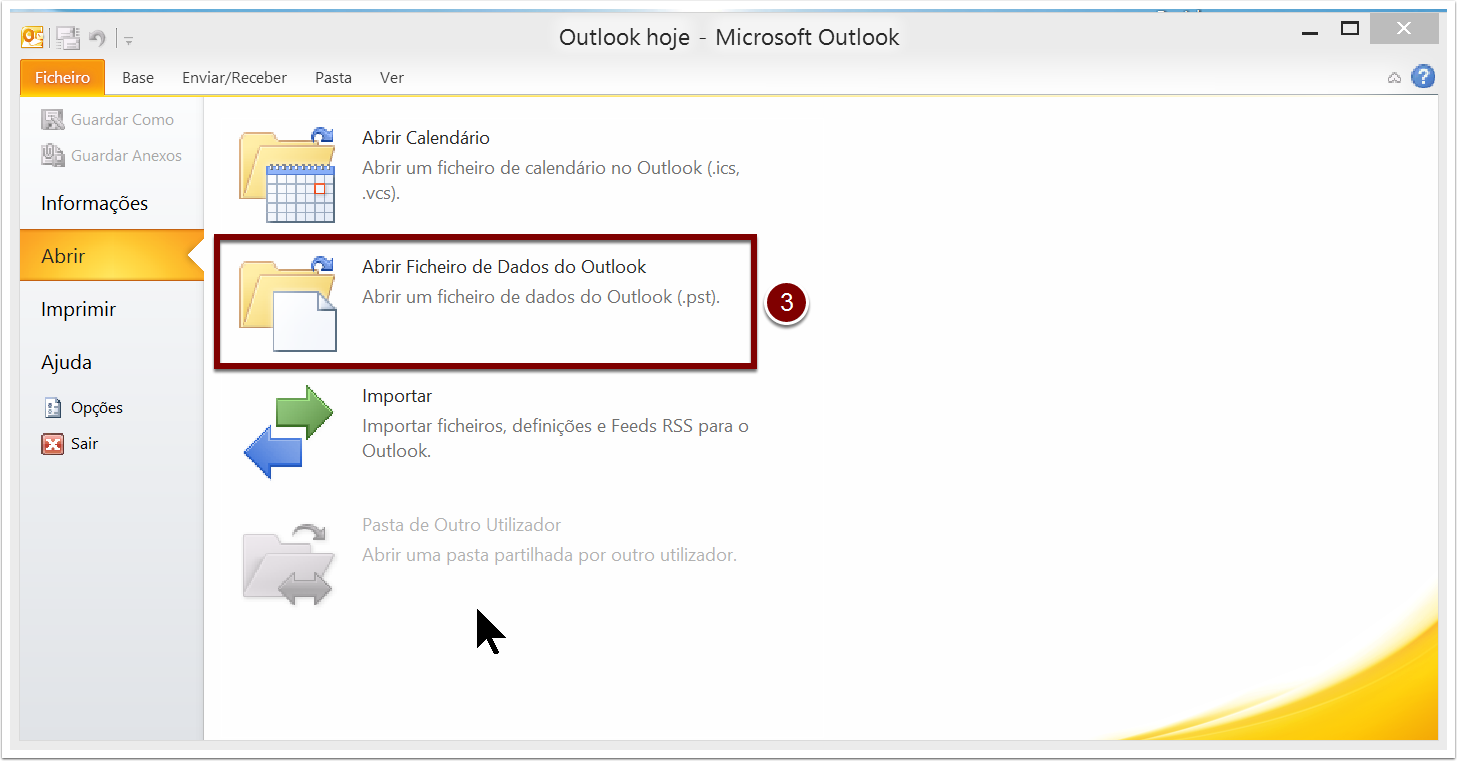Click the description about Feeds RSS import

pyautogui.click(x=555, y=438)
